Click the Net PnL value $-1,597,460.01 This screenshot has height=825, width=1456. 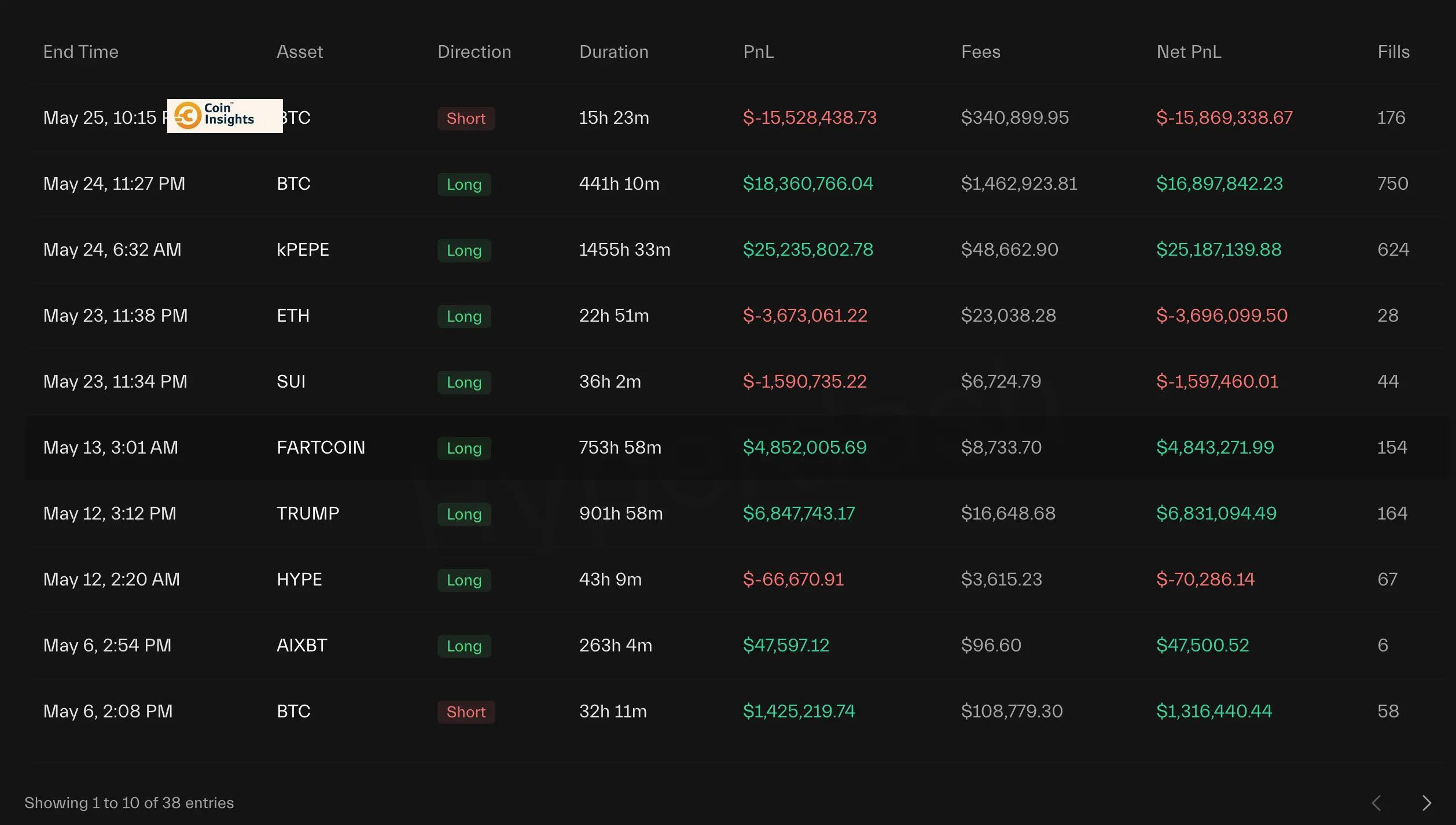[x=1217, y=381]
